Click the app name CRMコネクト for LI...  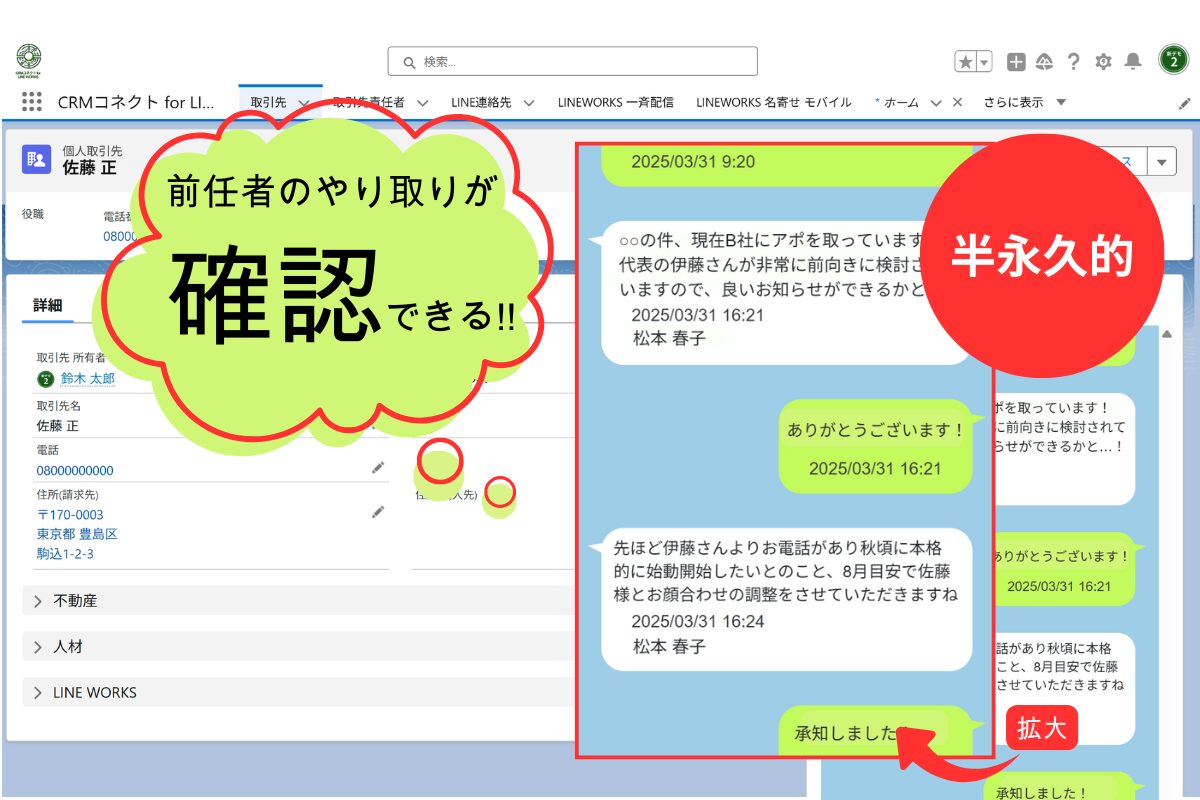pos(136,102)
